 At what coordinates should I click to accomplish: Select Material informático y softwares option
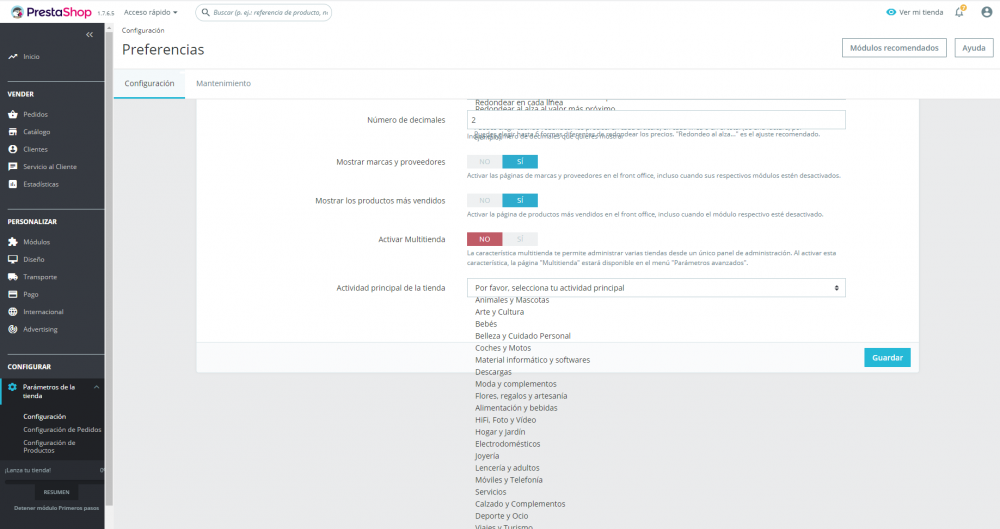tap(533, 360)
